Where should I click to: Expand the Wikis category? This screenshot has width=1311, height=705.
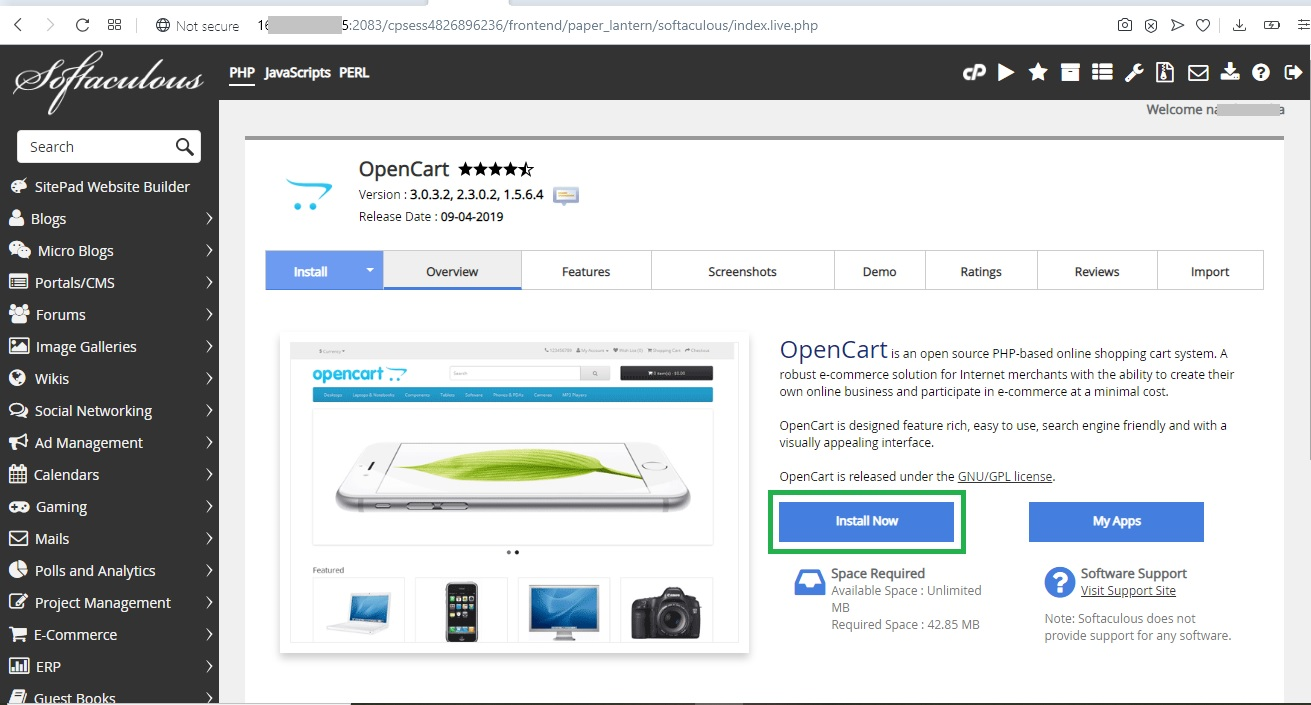(x=209, y=378)
